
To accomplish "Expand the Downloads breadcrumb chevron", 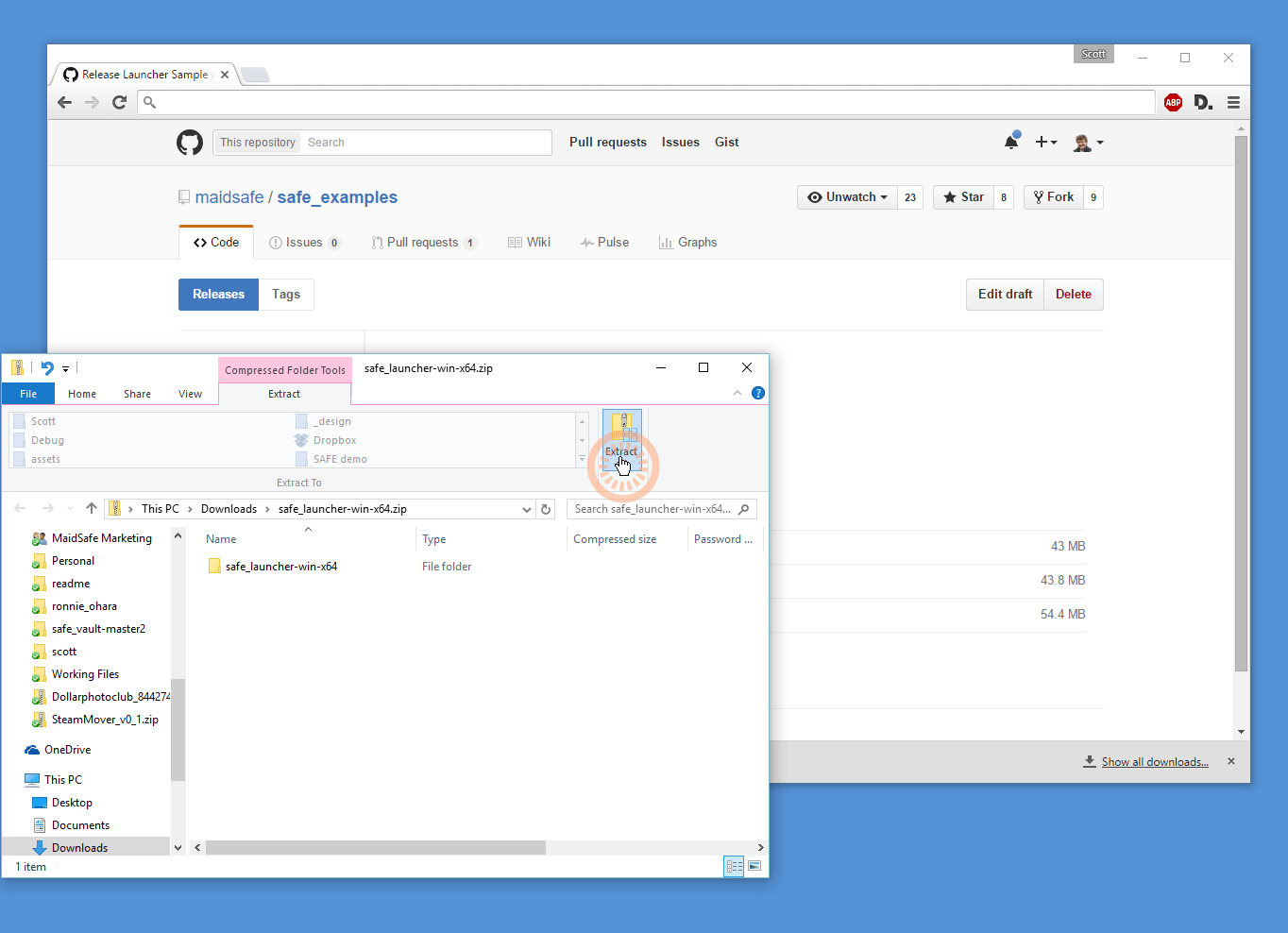I will [x=268, y=509].
